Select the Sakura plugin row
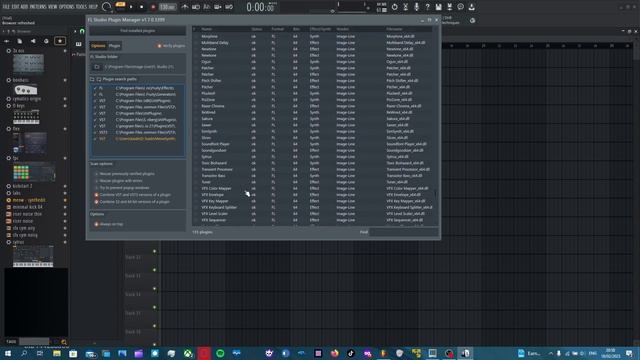The image size is (640, 360). [312, 119]
